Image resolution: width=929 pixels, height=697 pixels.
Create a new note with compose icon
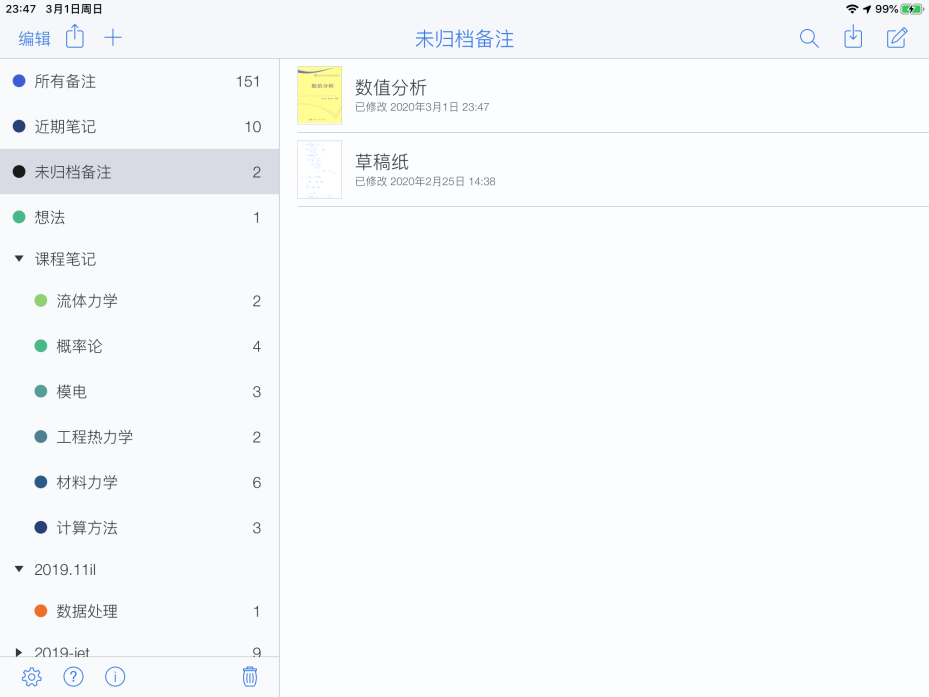point(897,38)
